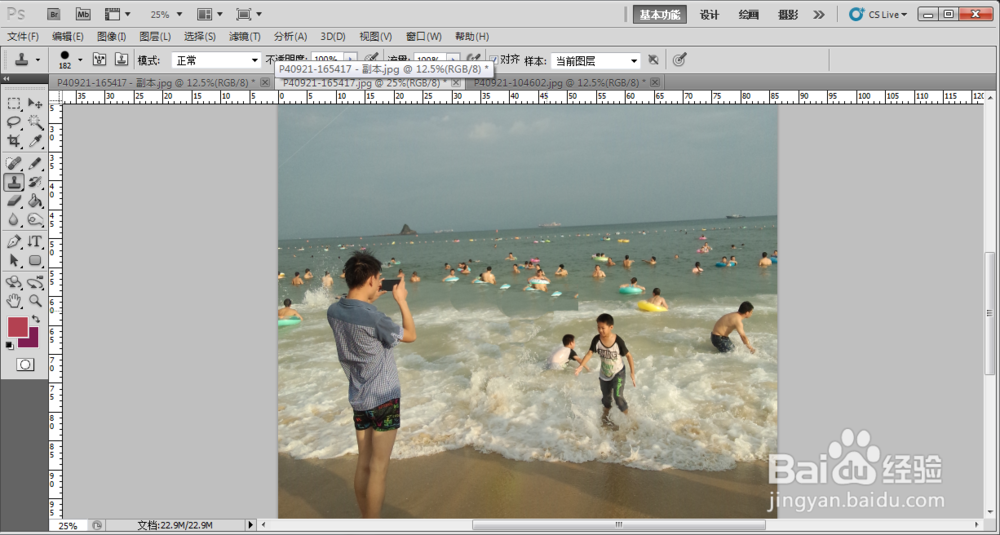Screen dimensions: 1000x535
Task: Show more workspaces with >> button
Action: (x=819, y=15)
